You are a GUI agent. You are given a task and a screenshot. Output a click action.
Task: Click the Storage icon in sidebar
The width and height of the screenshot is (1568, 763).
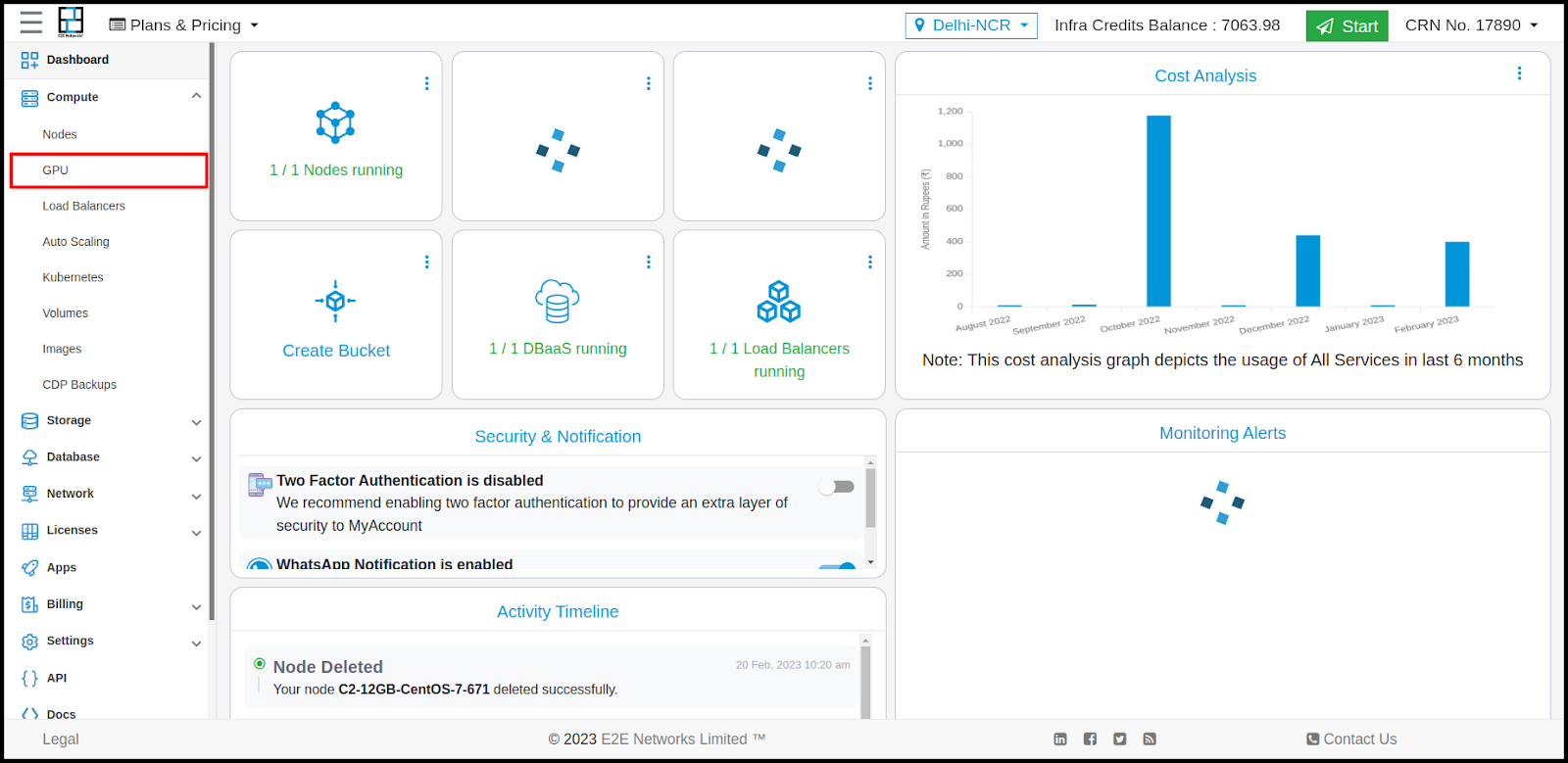coord(29,420)
